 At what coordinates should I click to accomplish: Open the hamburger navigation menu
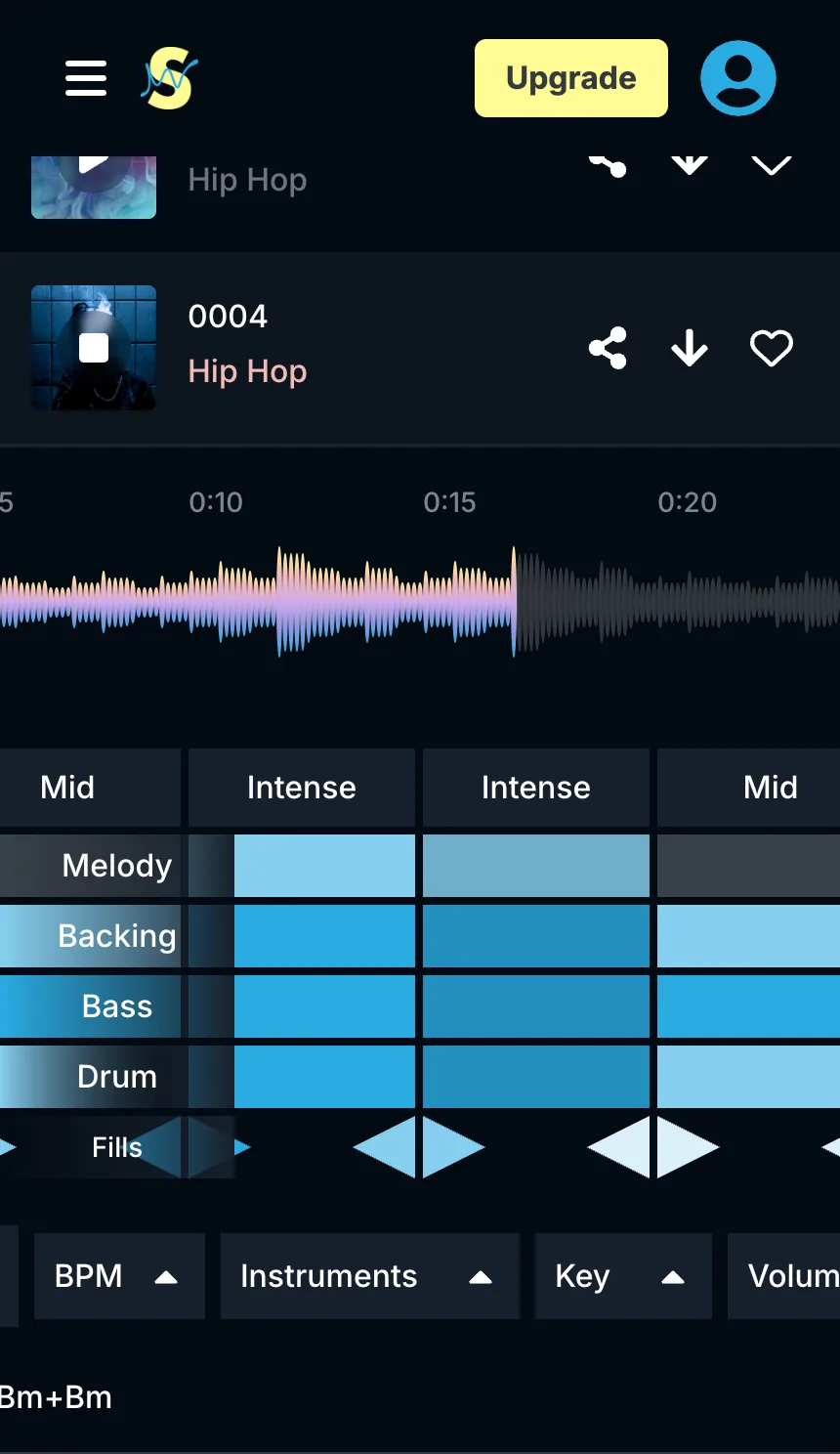click(86, 78)
